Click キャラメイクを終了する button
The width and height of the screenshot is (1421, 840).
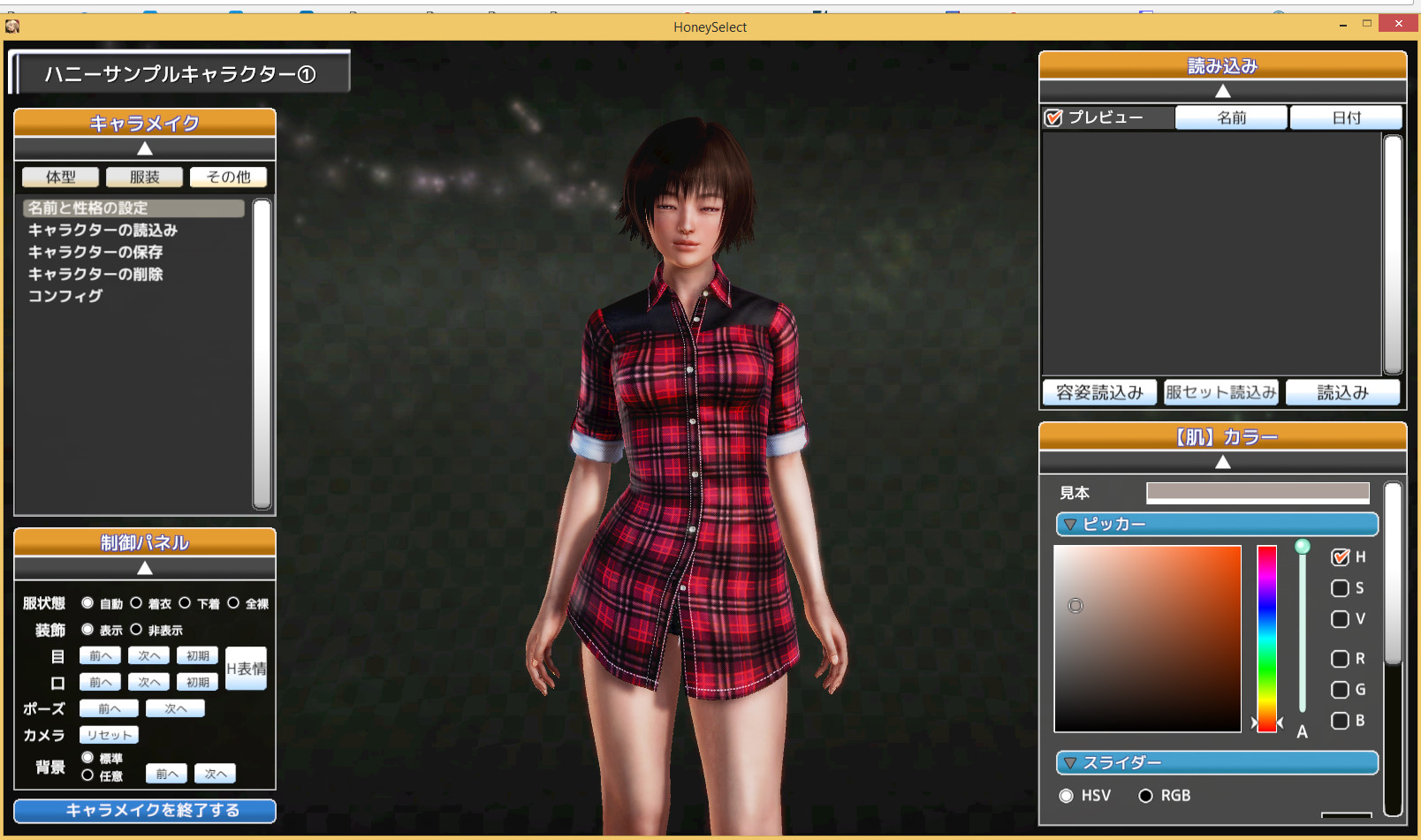(145, 810)
